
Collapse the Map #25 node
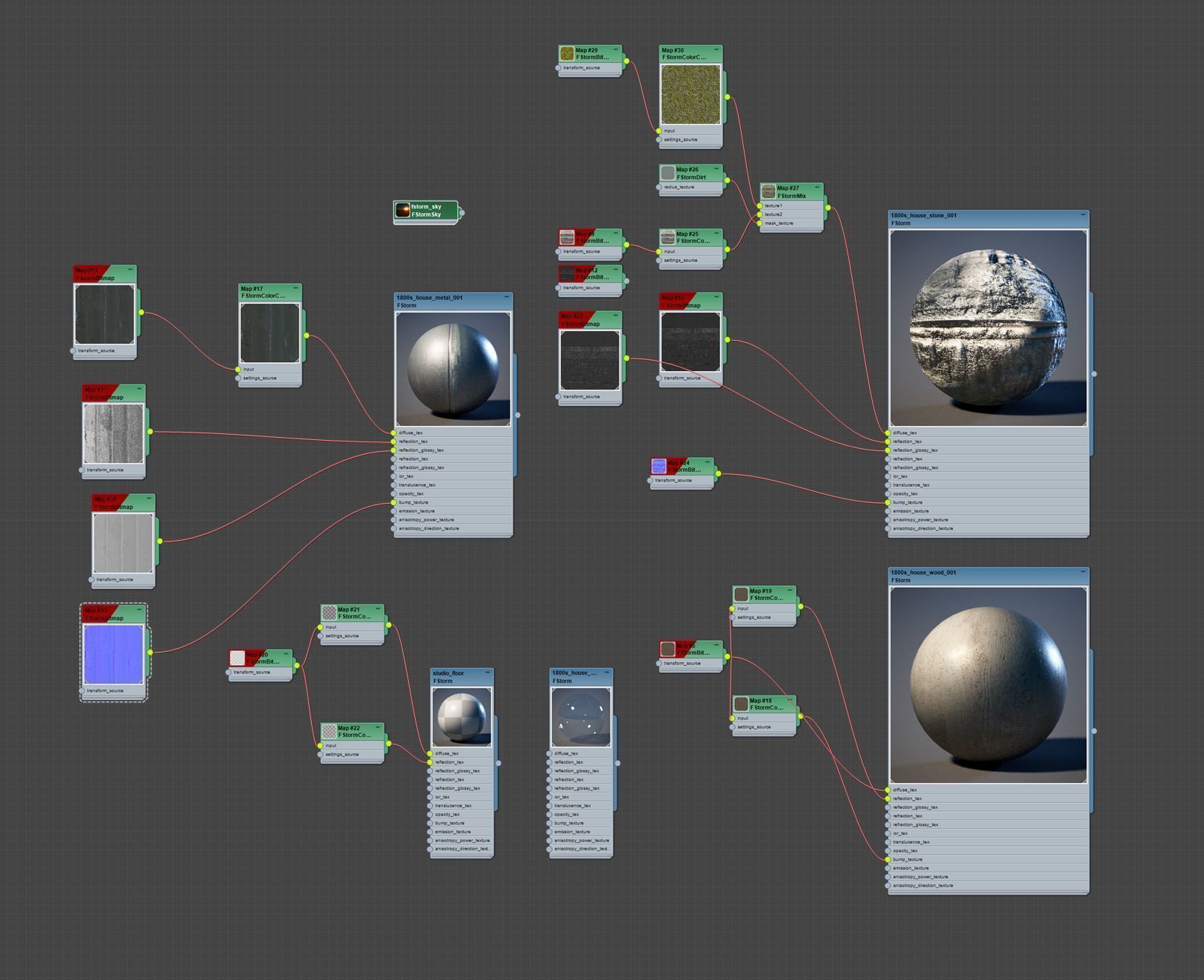716,233
